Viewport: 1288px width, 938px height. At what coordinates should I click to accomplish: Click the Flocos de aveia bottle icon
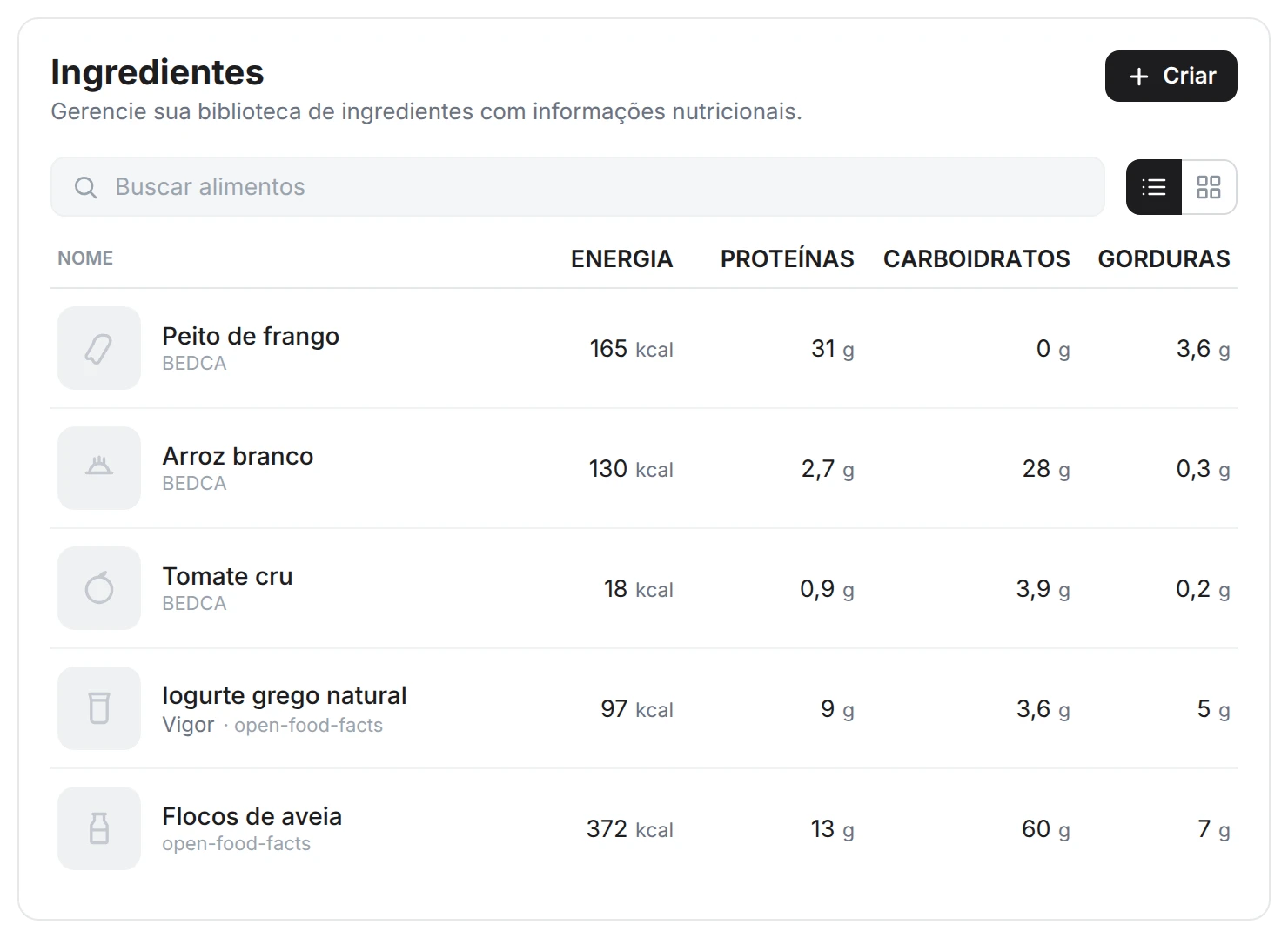pyautogui.click(x=99, y=828)
